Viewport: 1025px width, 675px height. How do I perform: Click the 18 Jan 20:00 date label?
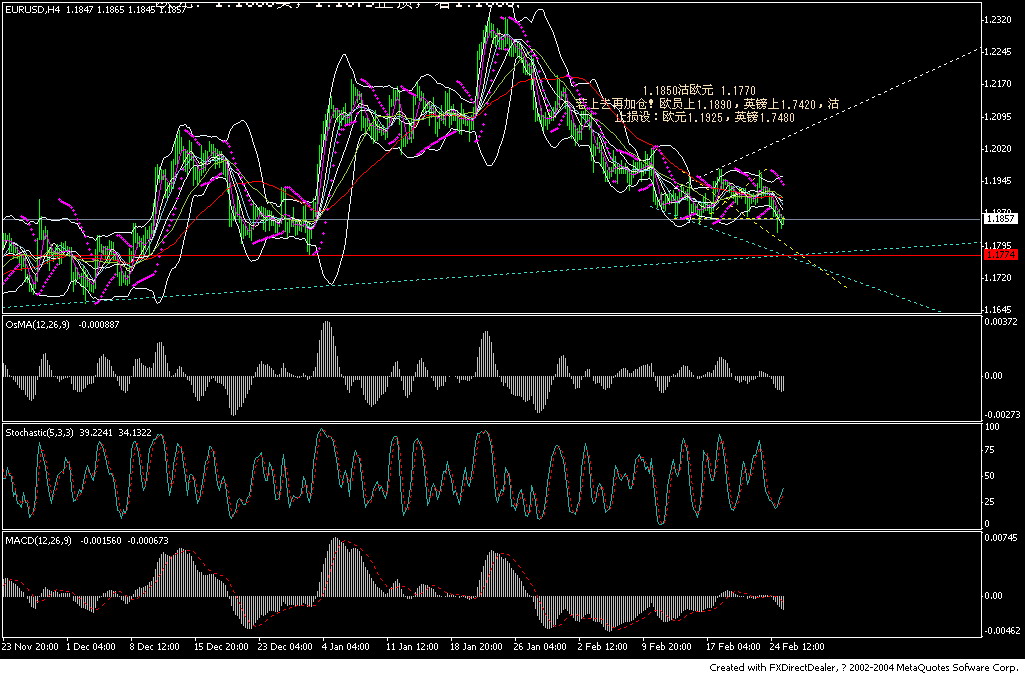476,646
